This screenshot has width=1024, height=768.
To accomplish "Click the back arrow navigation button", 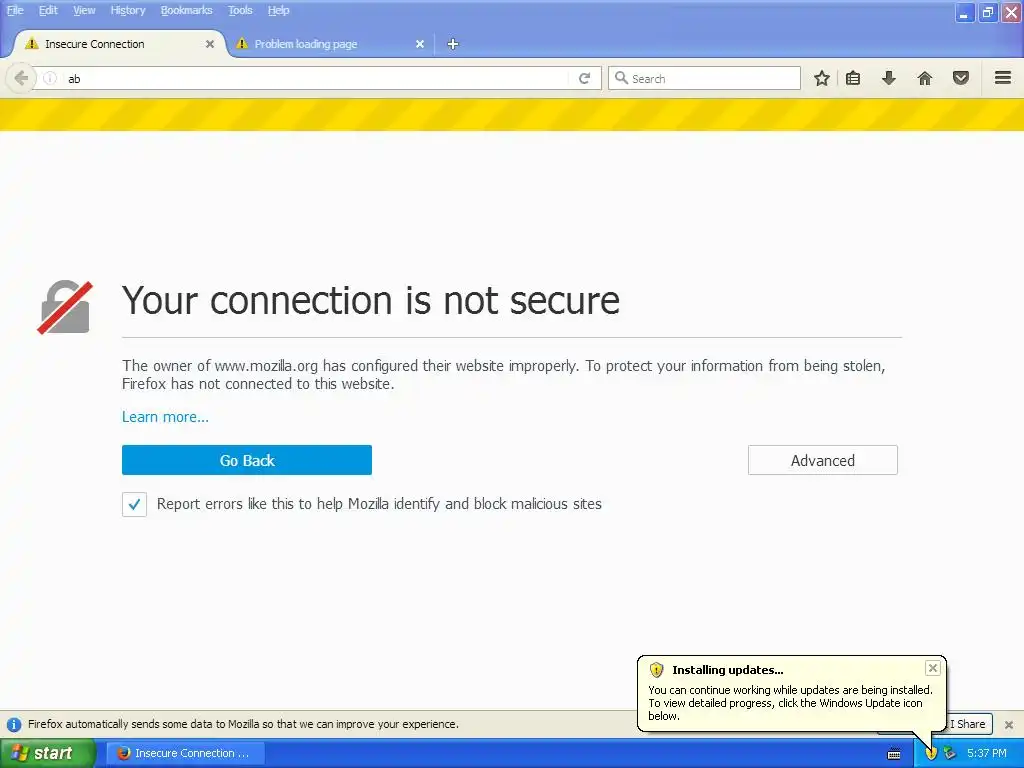I will click(21, 78).
